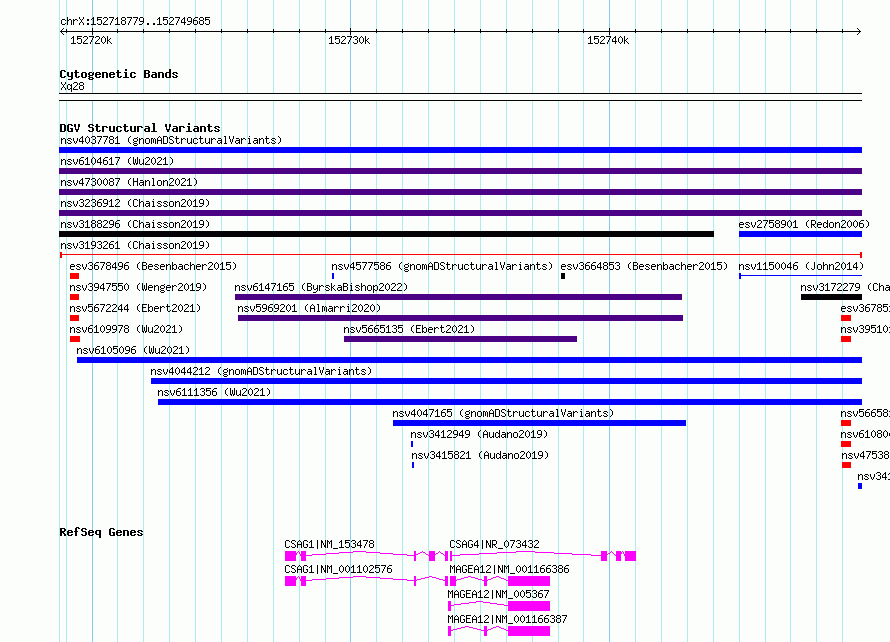The height and width of the screenshot is (642, 890).
Task: Click the Cytogenetic Bands track title
Action: (x=119, y=74)
